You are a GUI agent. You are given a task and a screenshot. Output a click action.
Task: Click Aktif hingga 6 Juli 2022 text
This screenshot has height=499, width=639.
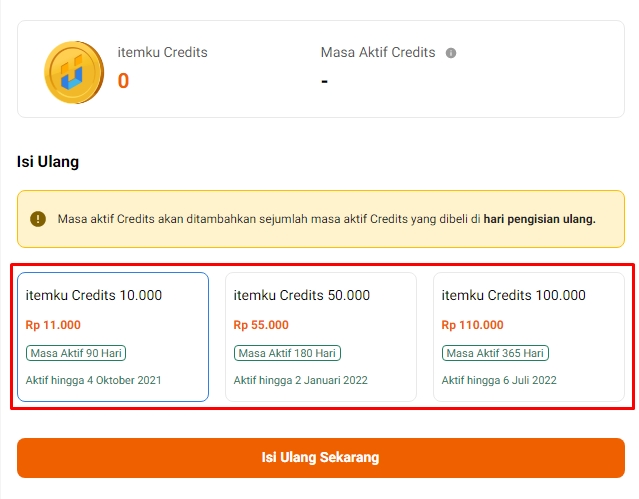[499, 380]
